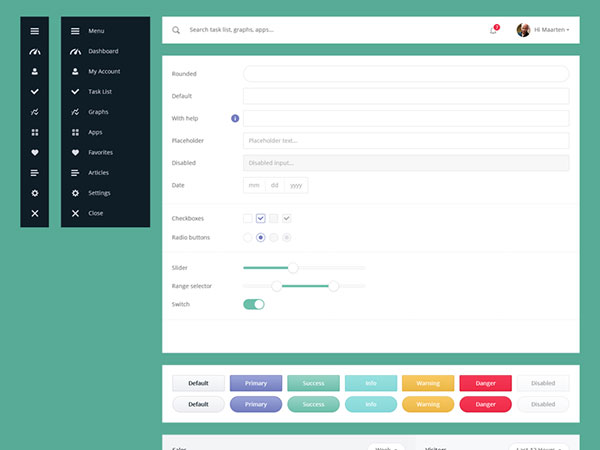This screenshot has height=450, width=600.
Task: Click the checkmark task icon in the collapsed sidebar
Action: (x=34, y=91)
